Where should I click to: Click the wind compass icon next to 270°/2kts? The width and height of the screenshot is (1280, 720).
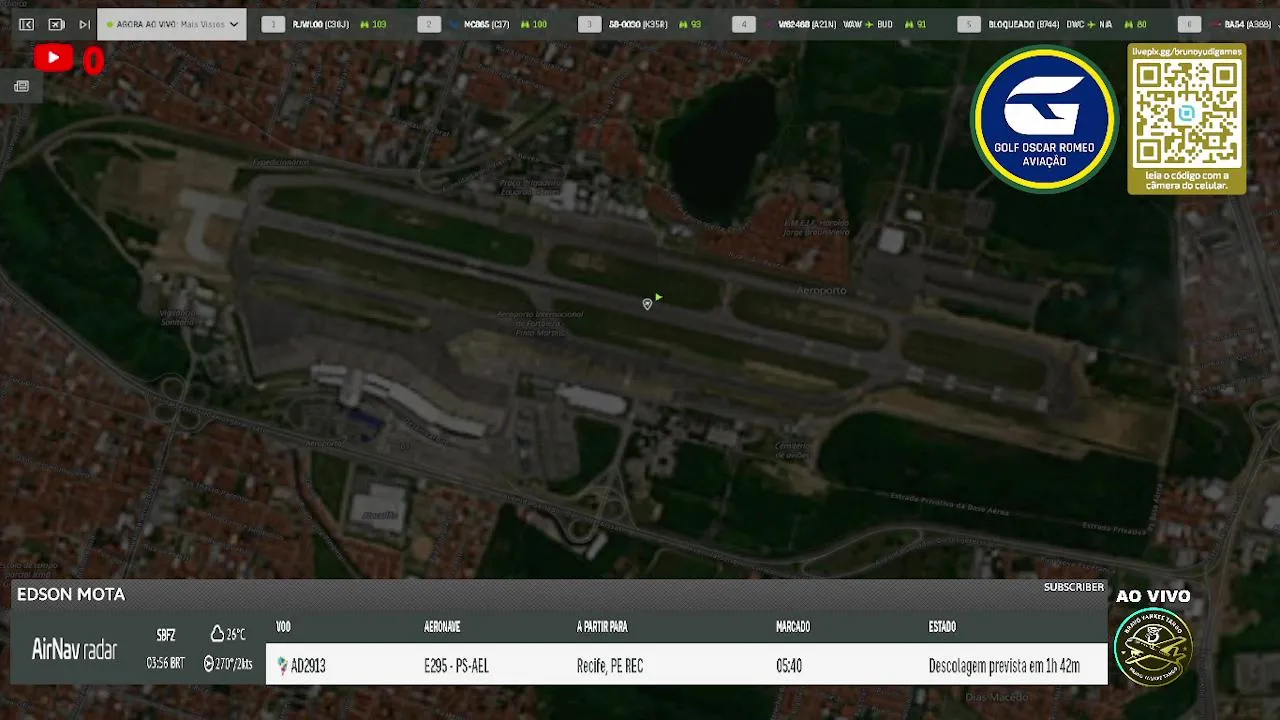tap(209, 663)
